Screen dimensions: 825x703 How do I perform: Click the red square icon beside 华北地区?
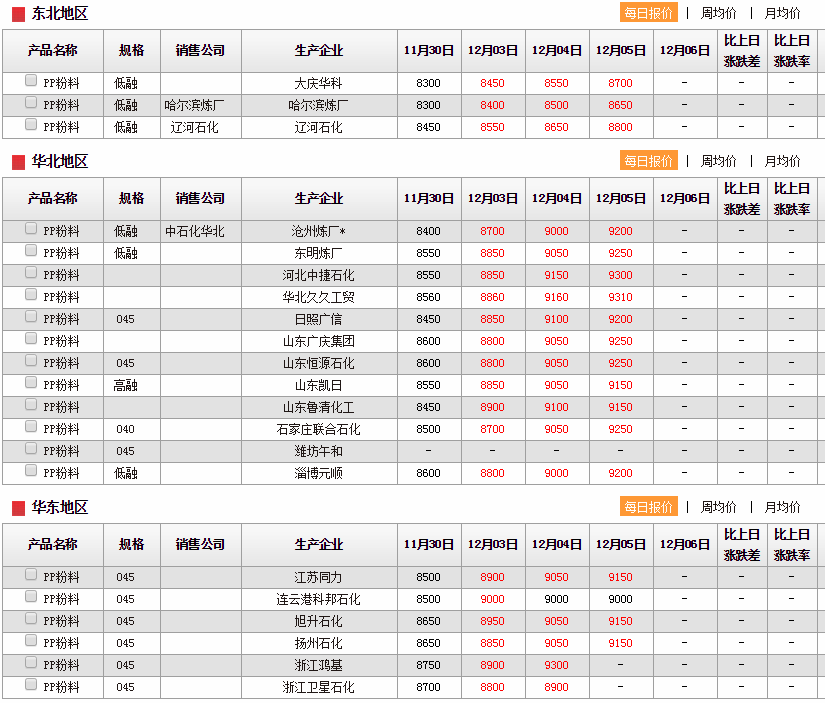[x=18, y=162]
